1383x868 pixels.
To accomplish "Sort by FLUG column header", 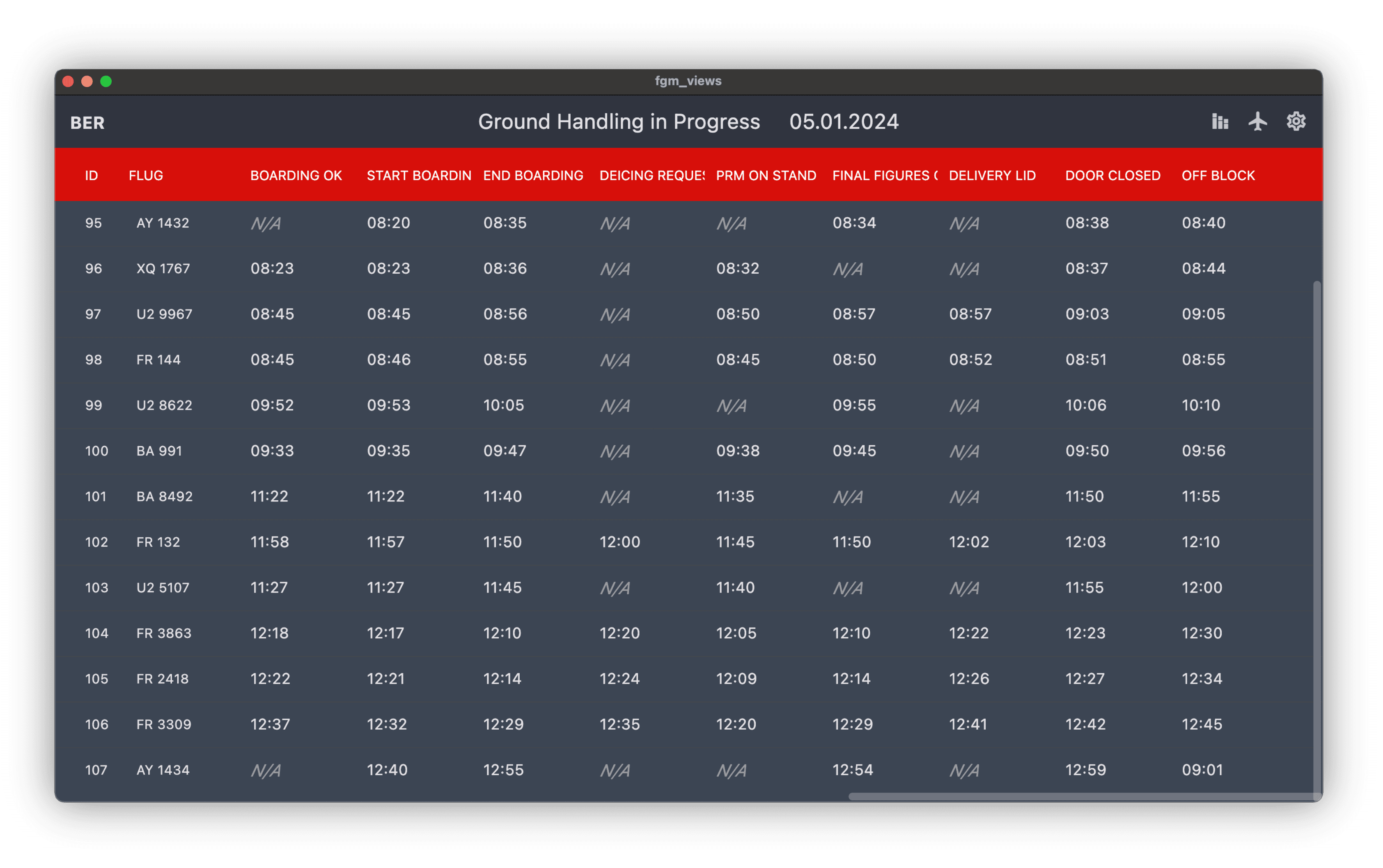I will [146, 176].
